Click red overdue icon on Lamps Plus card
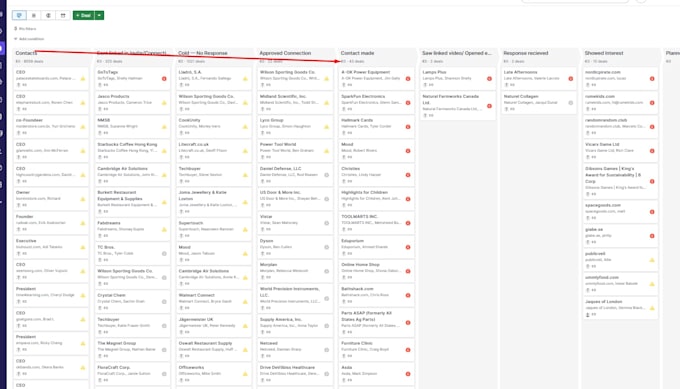The image size is (680, 389). point(489,78)
